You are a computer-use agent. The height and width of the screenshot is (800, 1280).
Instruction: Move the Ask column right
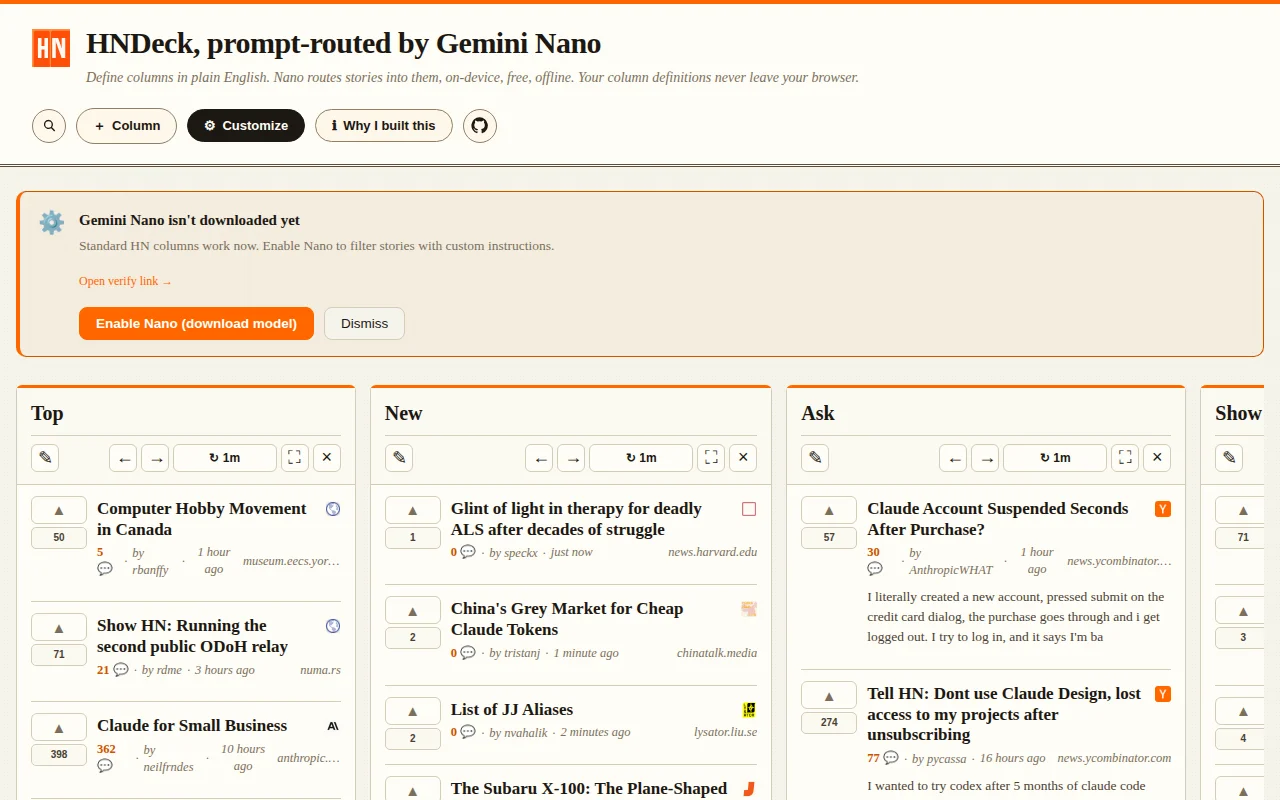pyautogui.click(x=985, y=458)
